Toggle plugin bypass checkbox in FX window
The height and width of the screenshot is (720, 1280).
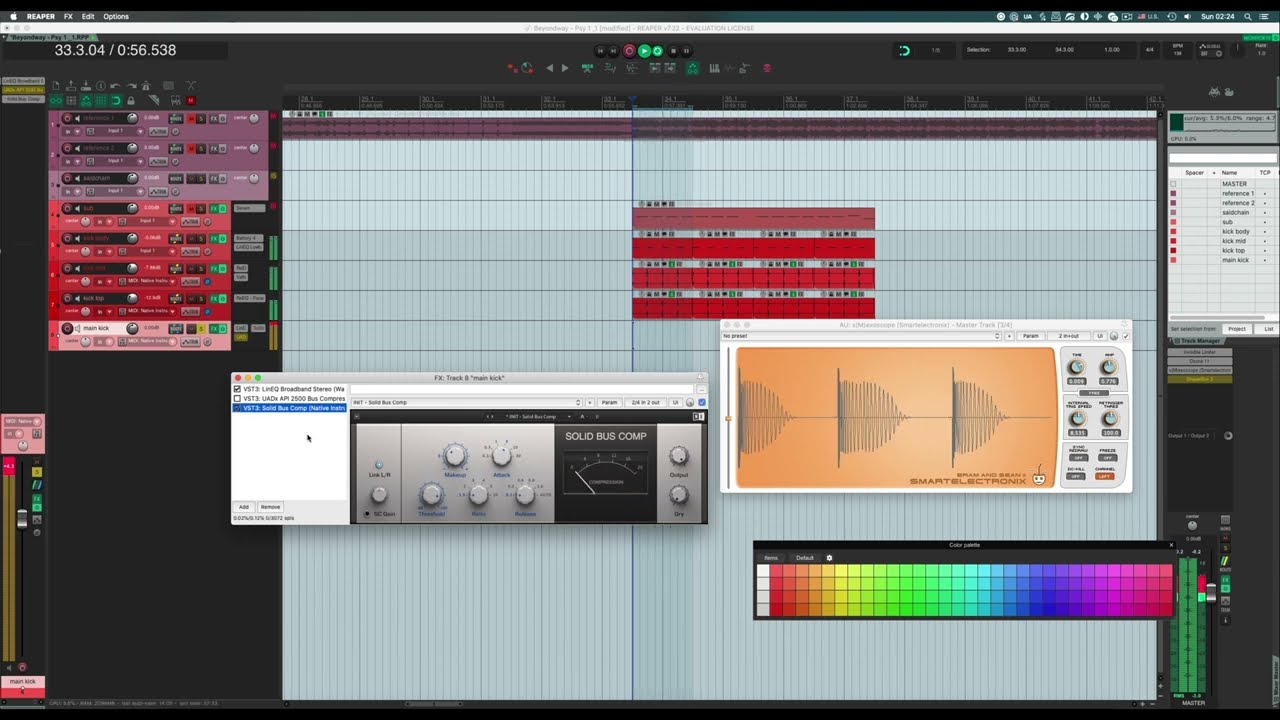point(701,402)
